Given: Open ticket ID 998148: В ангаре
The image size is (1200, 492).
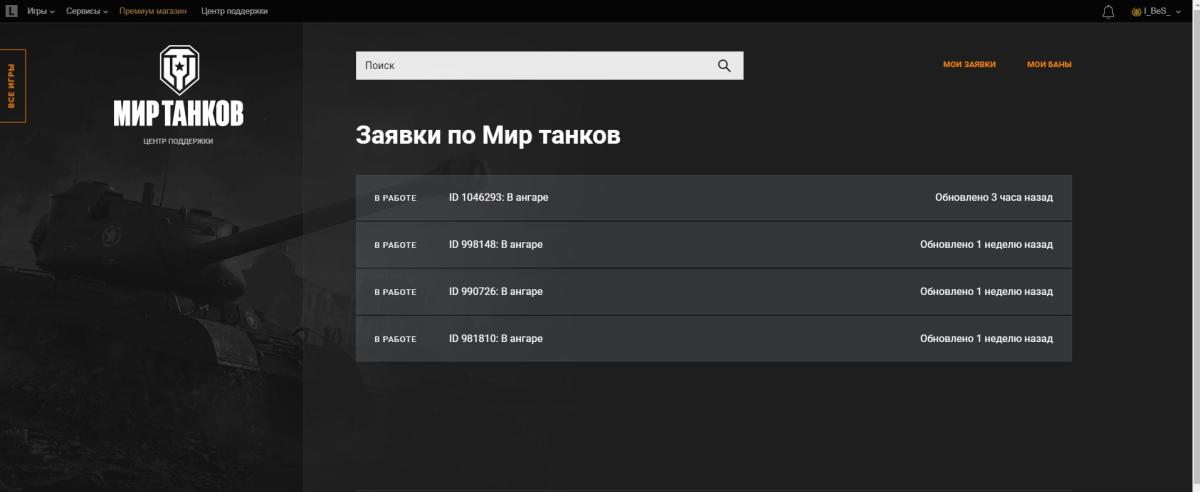Looking at the screenshot, I should [x=713, y=245].
